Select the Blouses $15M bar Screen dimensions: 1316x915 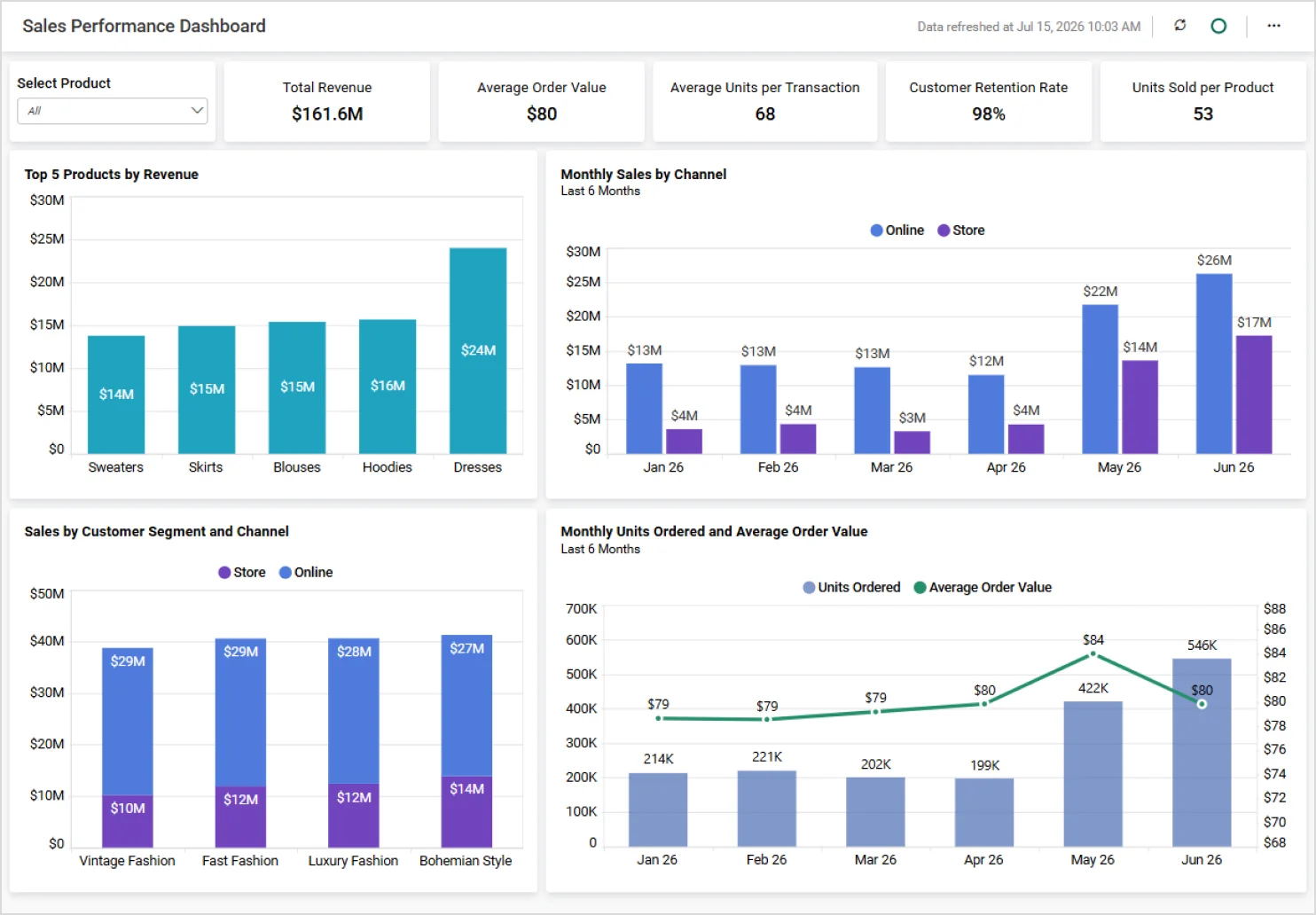(x=297, y=387)
